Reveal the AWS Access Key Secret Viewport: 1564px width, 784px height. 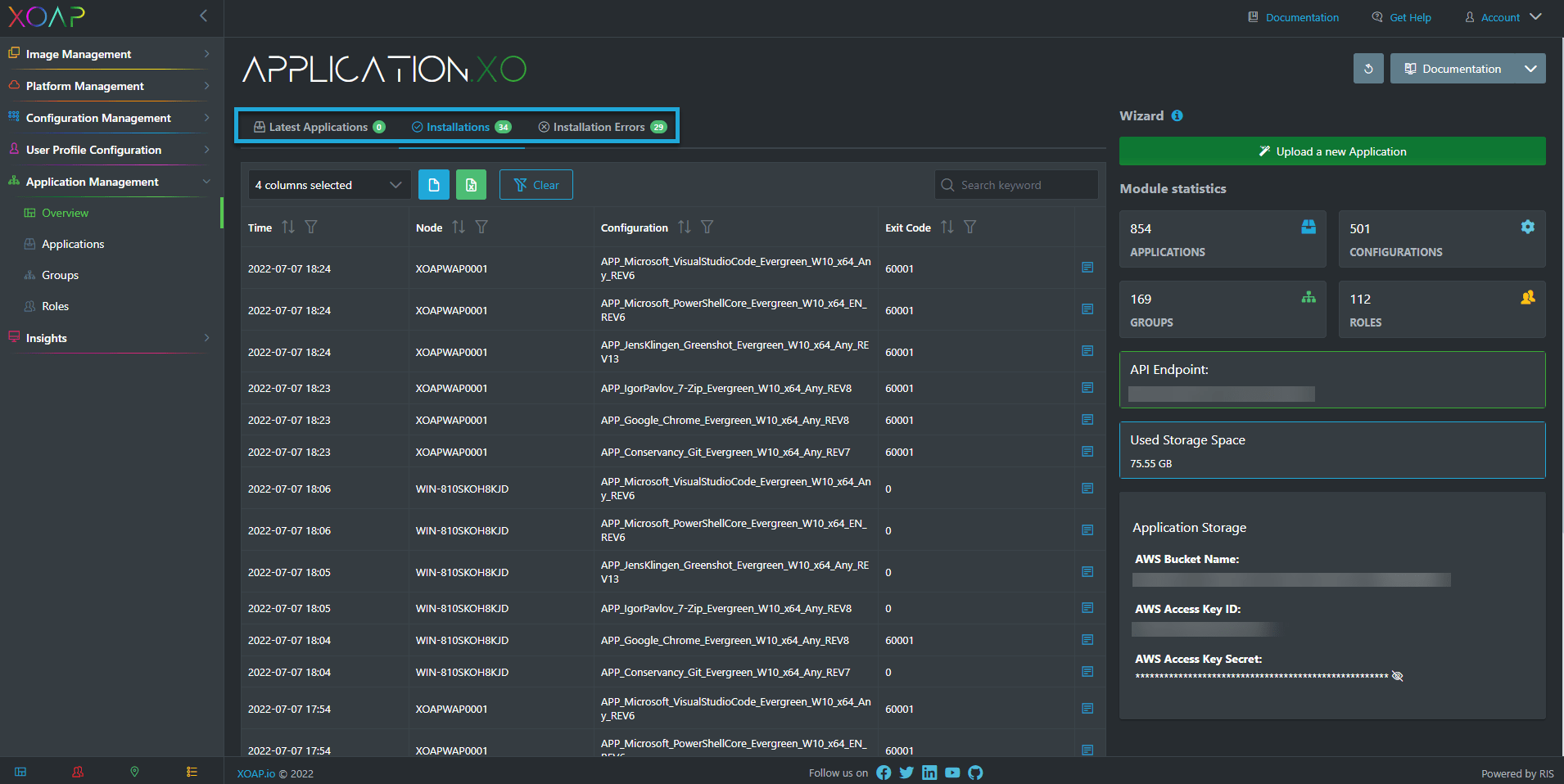point(1398,676)
